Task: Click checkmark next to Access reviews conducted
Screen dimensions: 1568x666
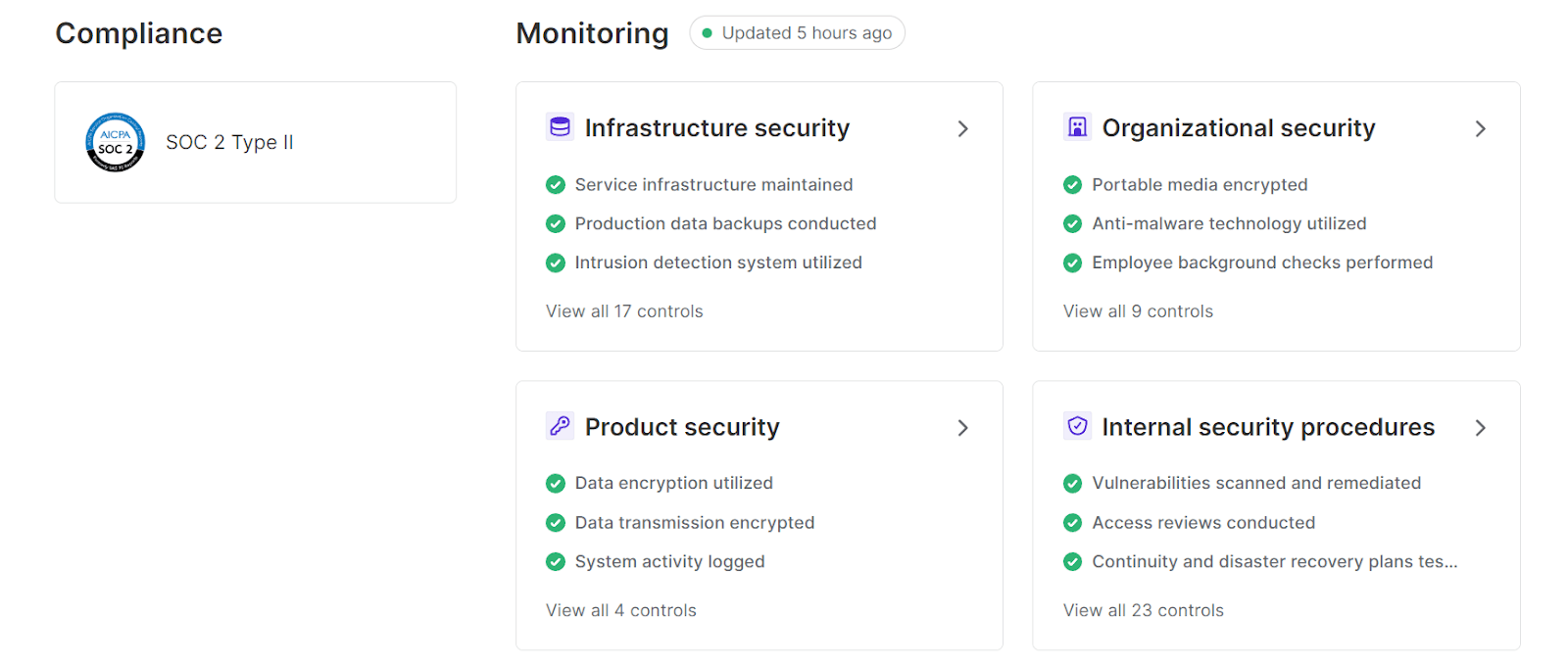Action: click(x=1073, y=523)
